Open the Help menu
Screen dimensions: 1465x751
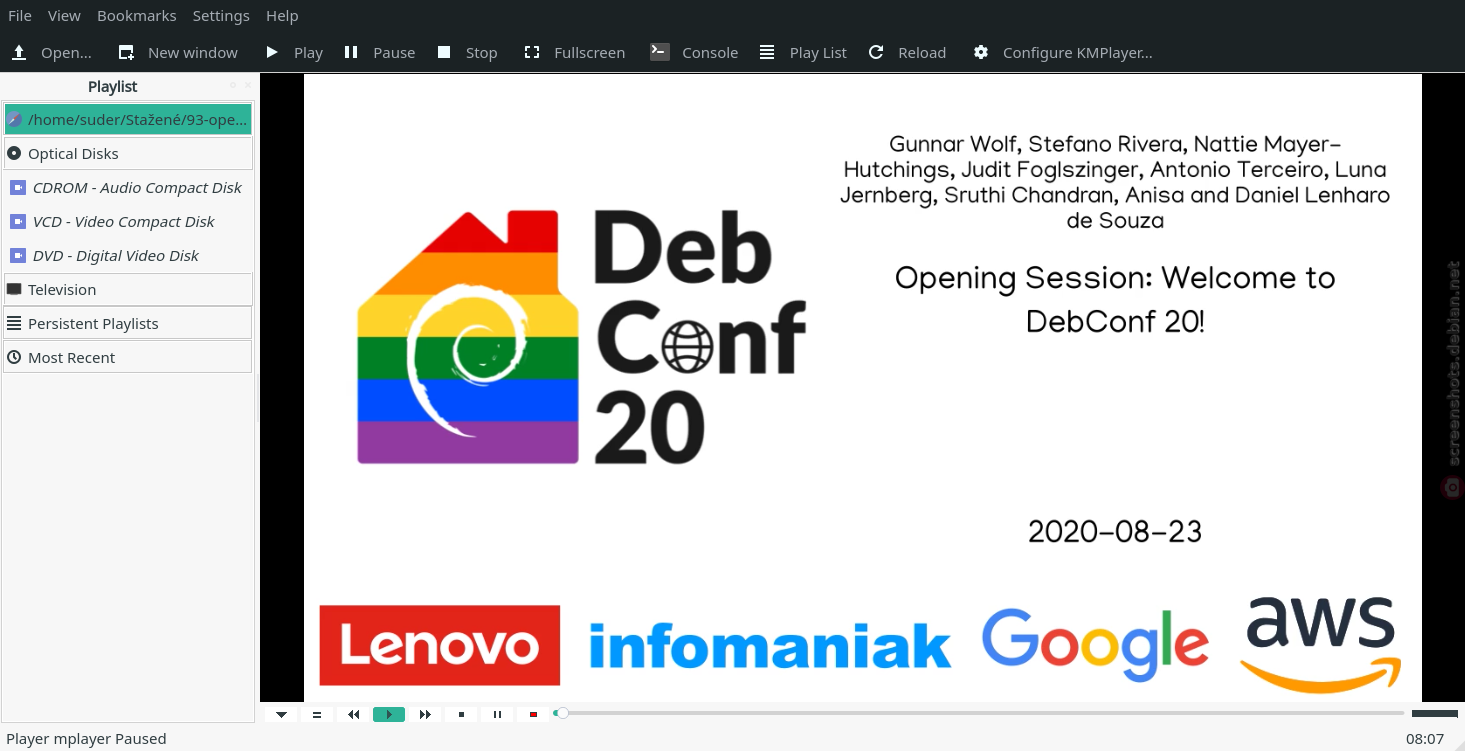click(x=282, y=16)
